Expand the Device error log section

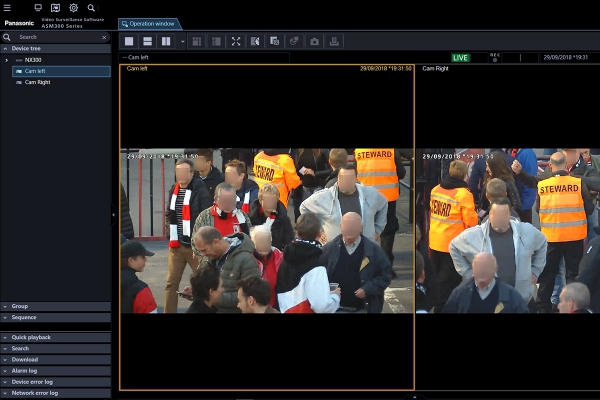point(56,382)
